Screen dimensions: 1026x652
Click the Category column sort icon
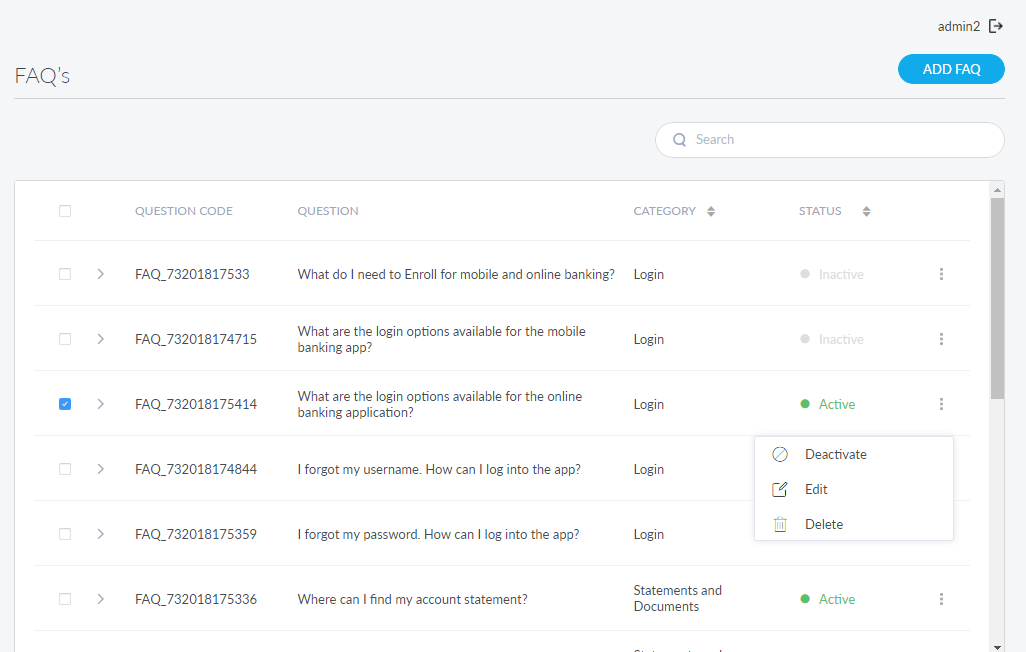[x=711, y=211]
